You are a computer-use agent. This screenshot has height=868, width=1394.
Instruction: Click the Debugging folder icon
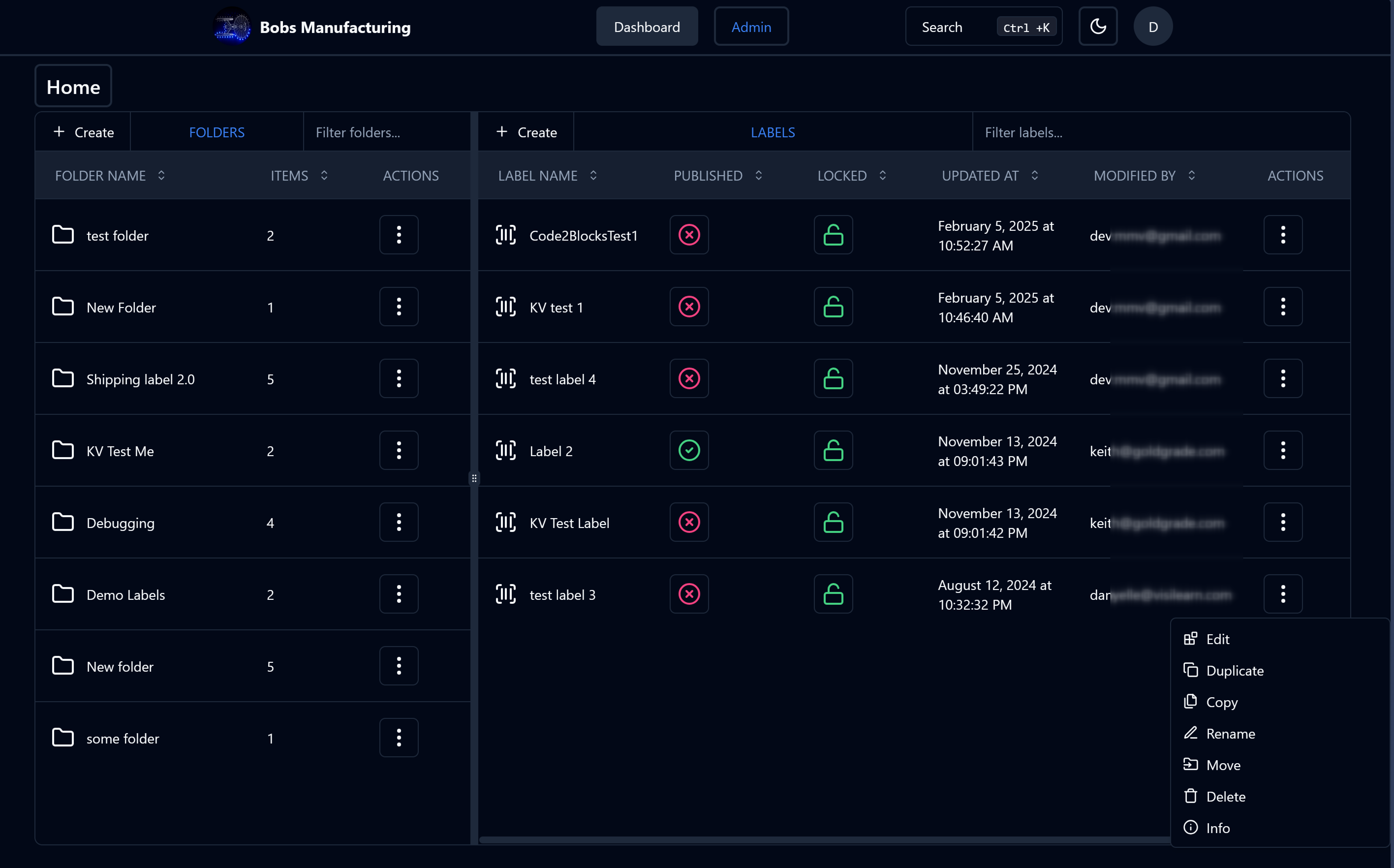[63, 522]
